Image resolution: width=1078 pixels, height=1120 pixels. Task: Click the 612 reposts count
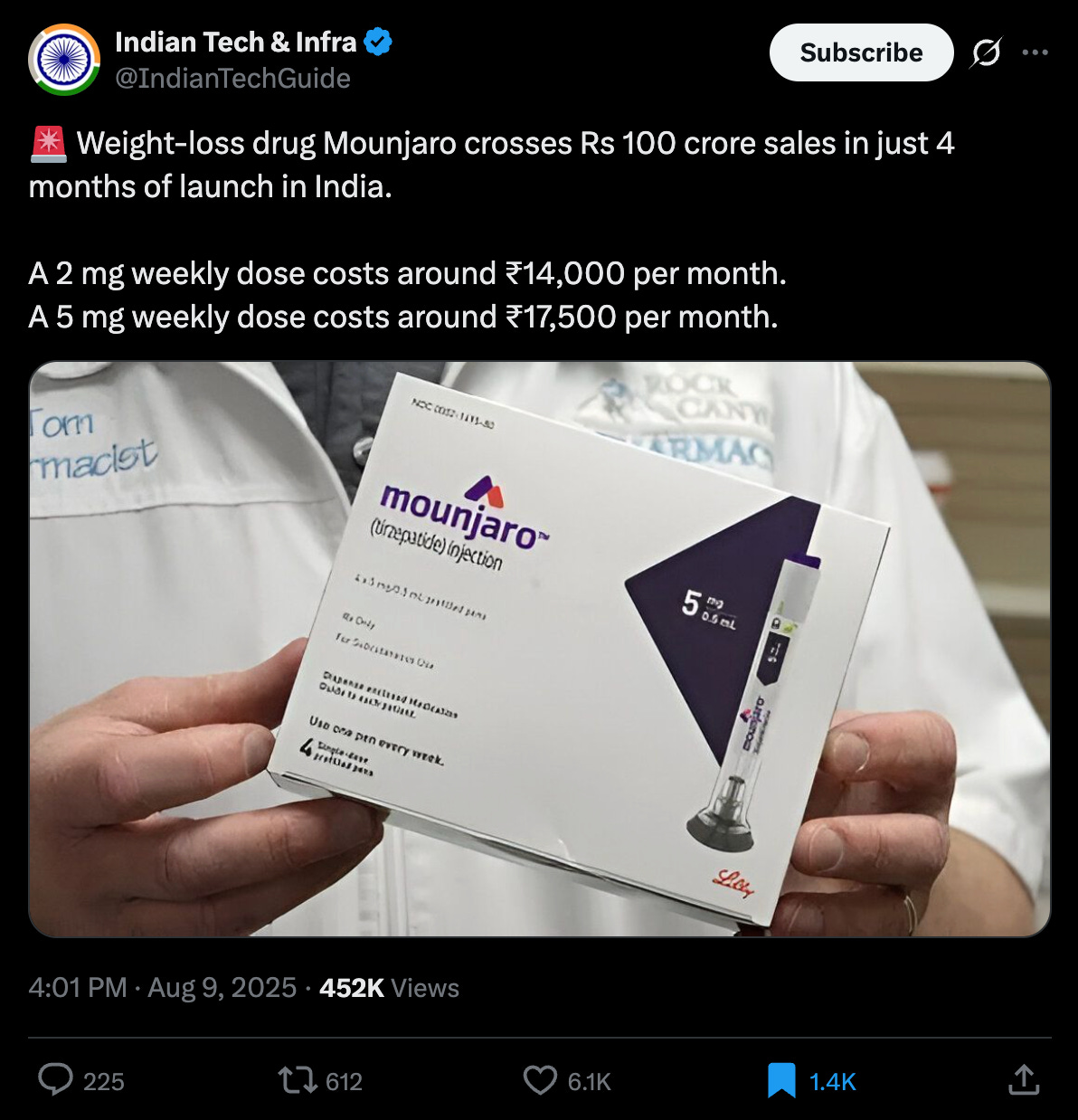click(x=344, y=1082)
